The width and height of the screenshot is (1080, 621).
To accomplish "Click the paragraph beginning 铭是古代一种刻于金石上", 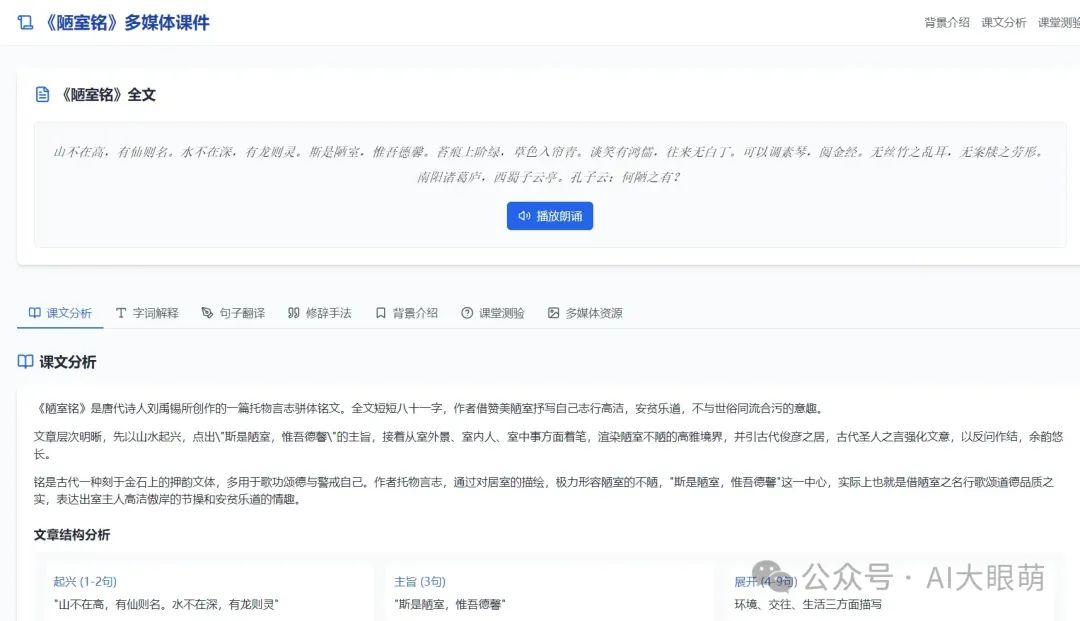I will (x=544, y=490).
